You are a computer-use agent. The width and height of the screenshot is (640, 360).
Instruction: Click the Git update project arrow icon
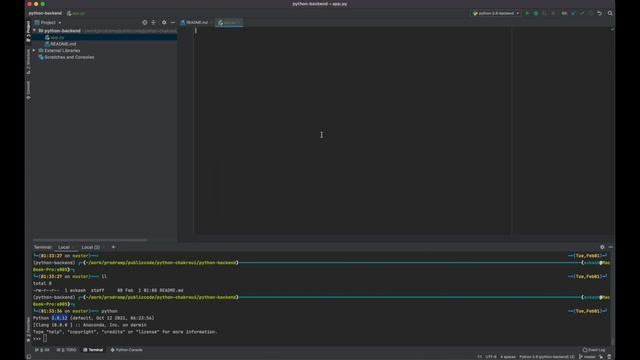point(573,13)
